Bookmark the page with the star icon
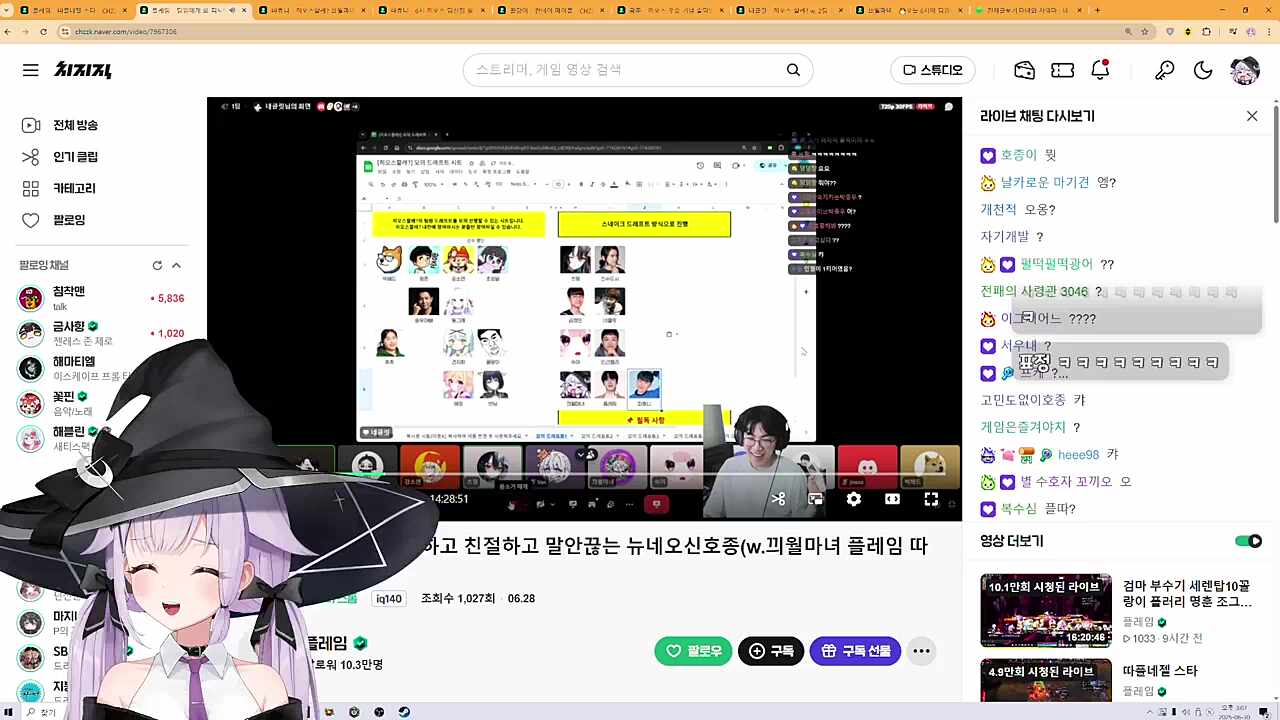Screen dimensions: 1280x720 [x=1145, y=32]
